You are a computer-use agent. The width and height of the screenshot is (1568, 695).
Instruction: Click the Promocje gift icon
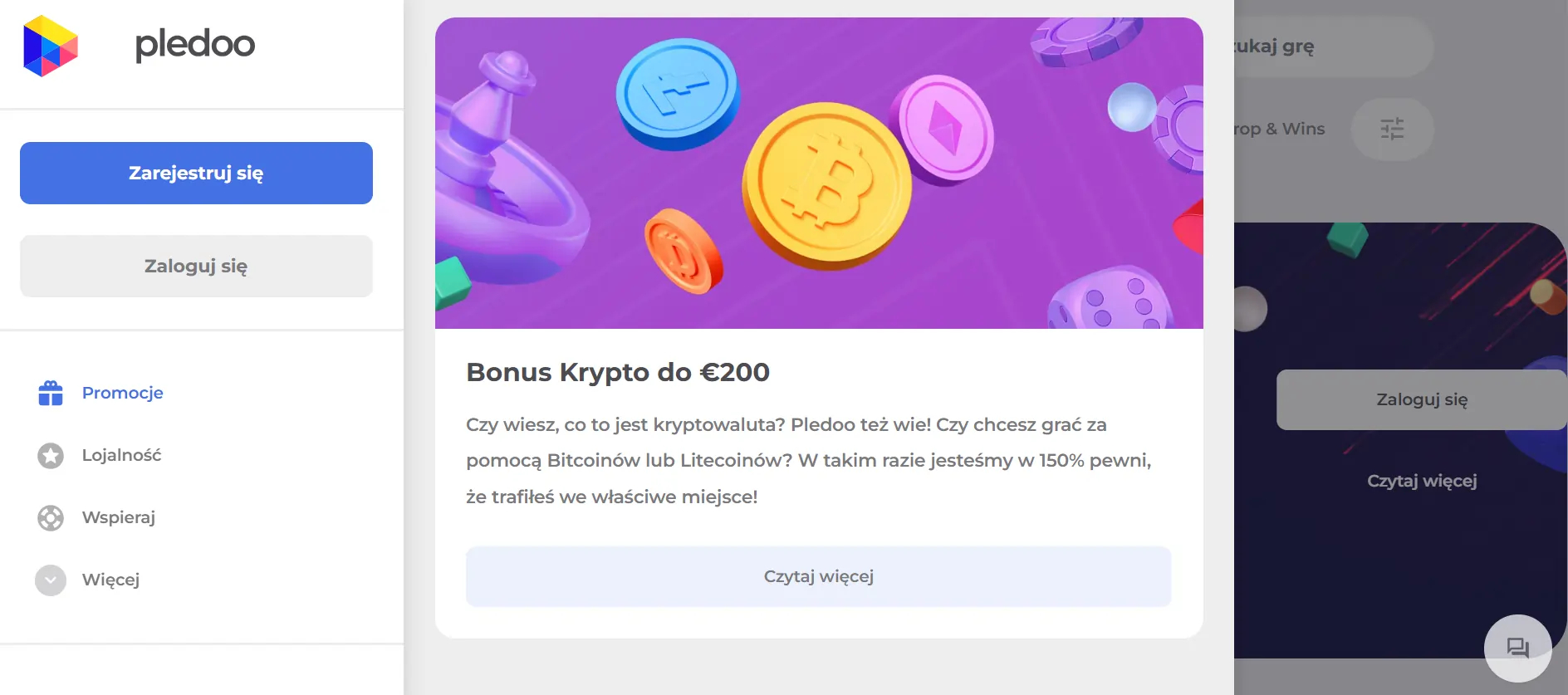click(51, 393)
